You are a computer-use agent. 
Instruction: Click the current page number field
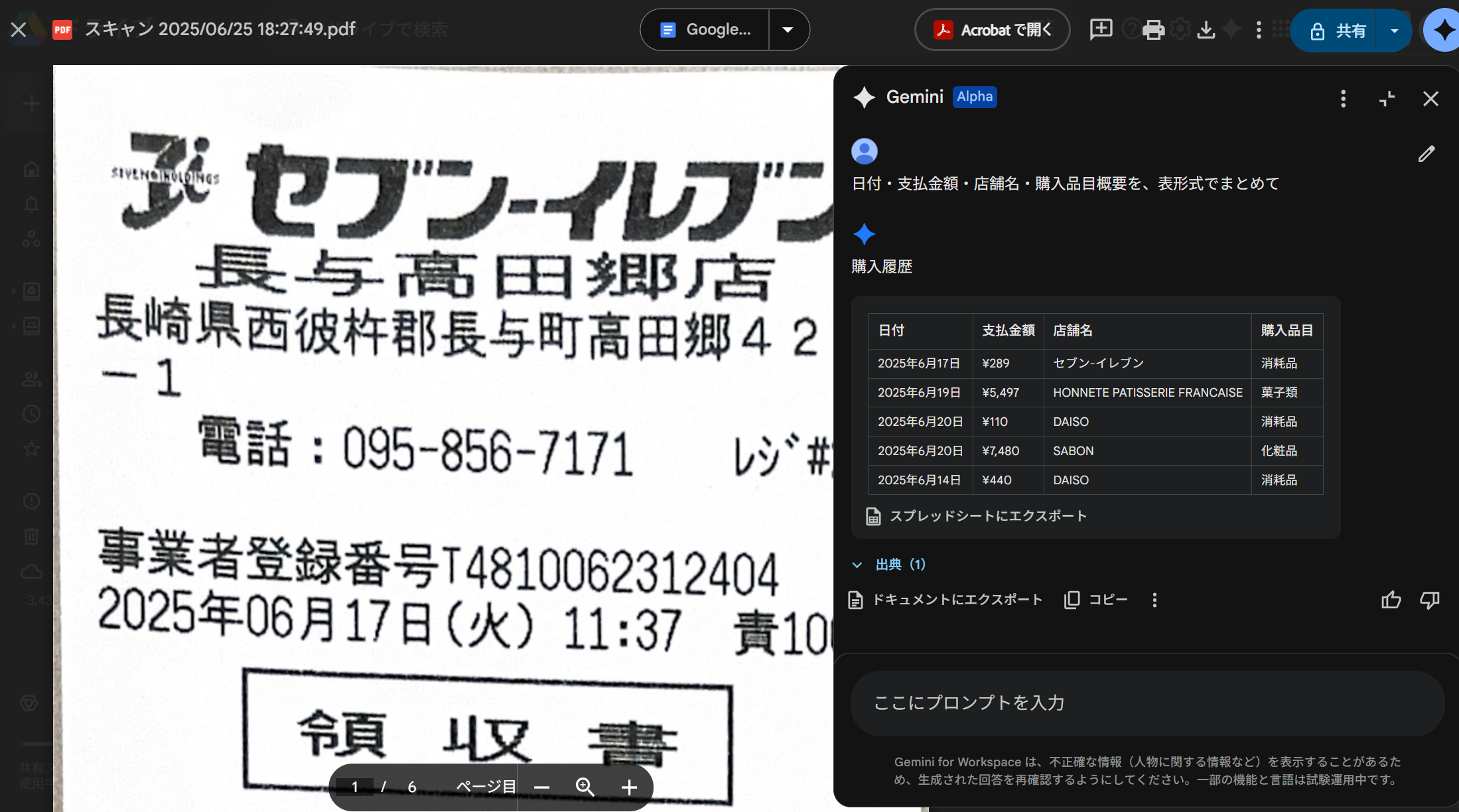pos(355,787)
